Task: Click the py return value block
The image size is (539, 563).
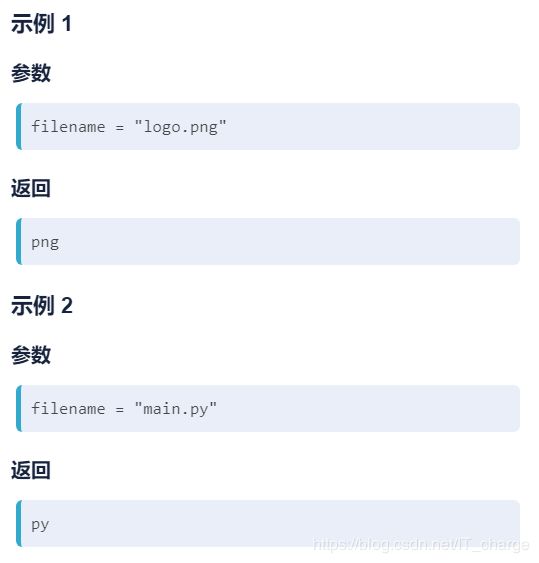Action: pyautogui.click(x=268, y=524)
